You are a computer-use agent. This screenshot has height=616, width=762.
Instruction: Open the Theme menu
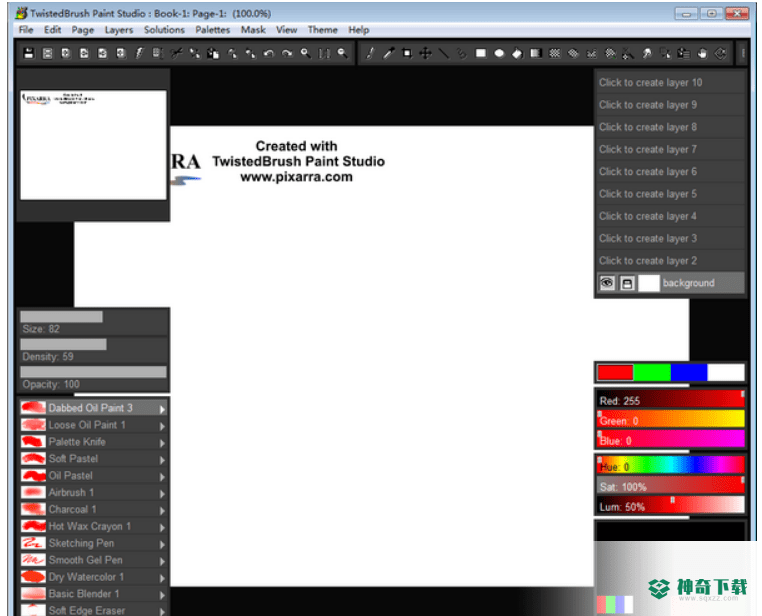pos(322,30)
